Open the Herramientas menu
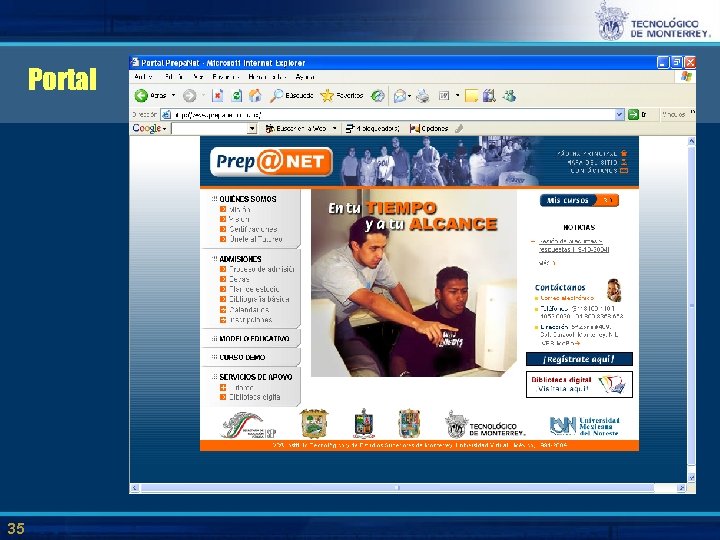 coord(267,77)
